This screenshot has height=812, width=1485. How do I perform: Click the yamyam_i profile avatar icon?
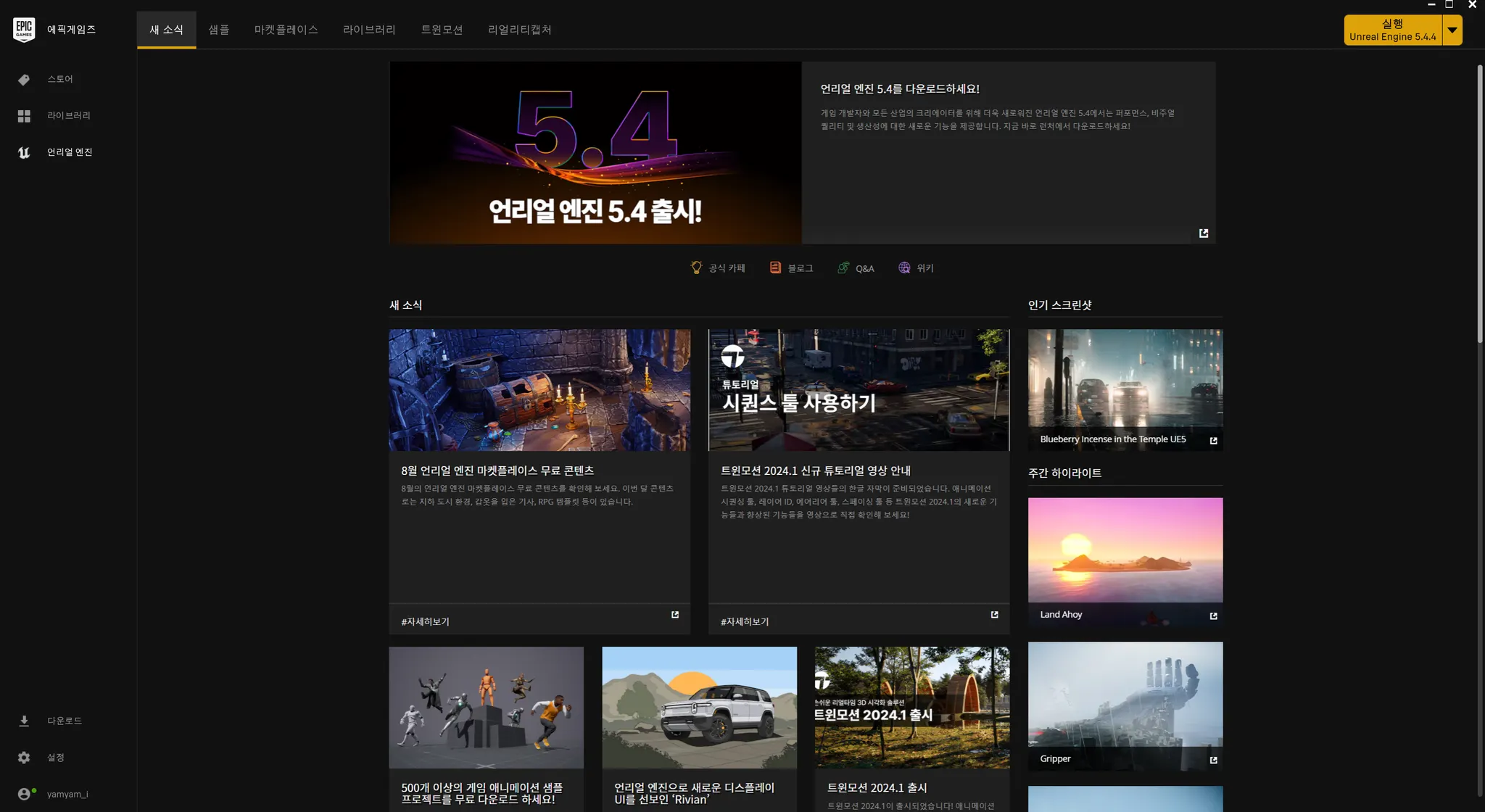[24, 794]
